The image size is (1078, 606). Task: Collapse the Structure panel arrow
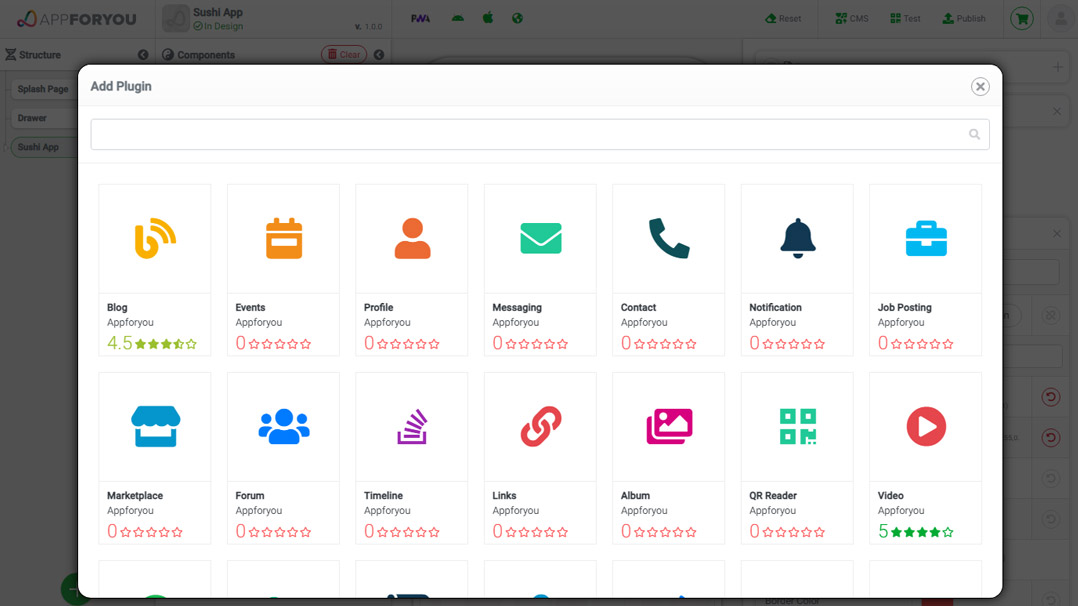point(143,55)
